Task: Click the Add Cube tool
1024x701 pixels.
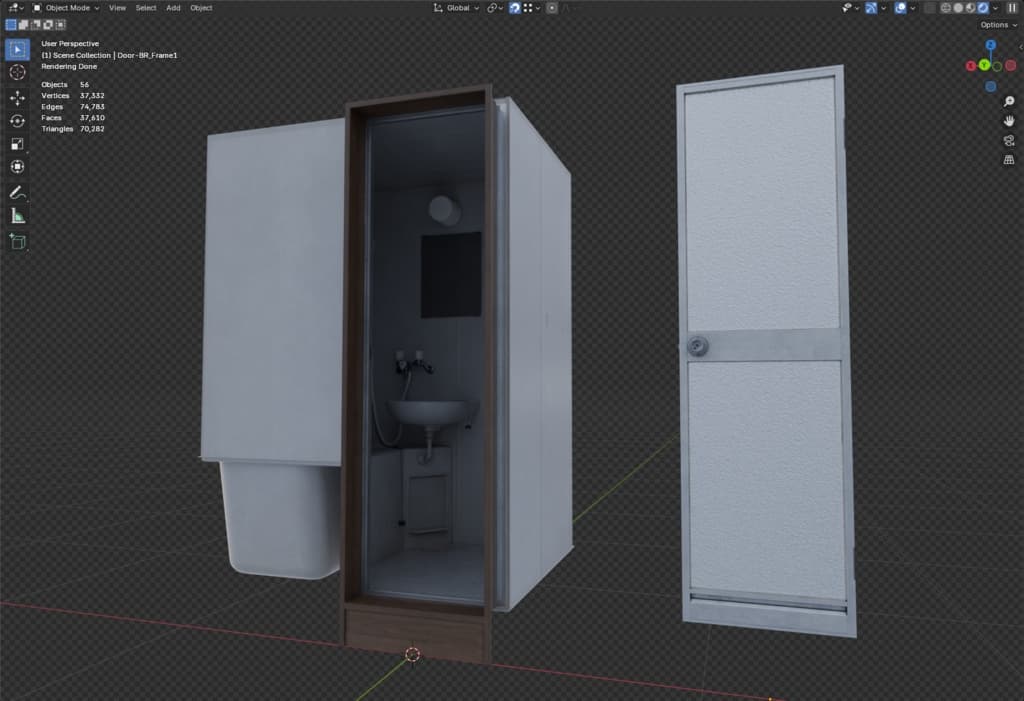Action: coord(17,241)
